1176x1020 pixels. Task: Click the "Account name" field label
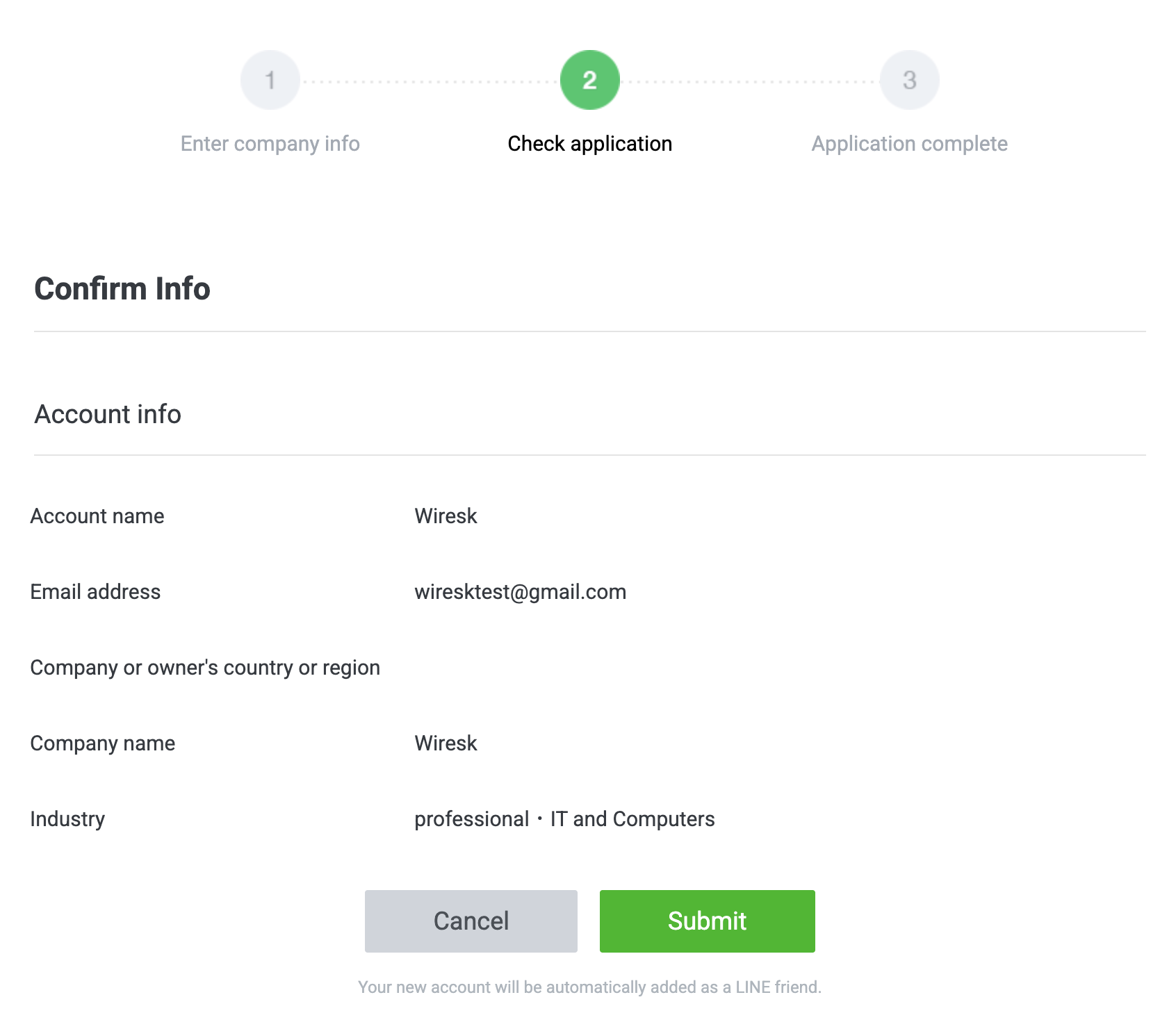pyautogui.click(x=97, y=516)
